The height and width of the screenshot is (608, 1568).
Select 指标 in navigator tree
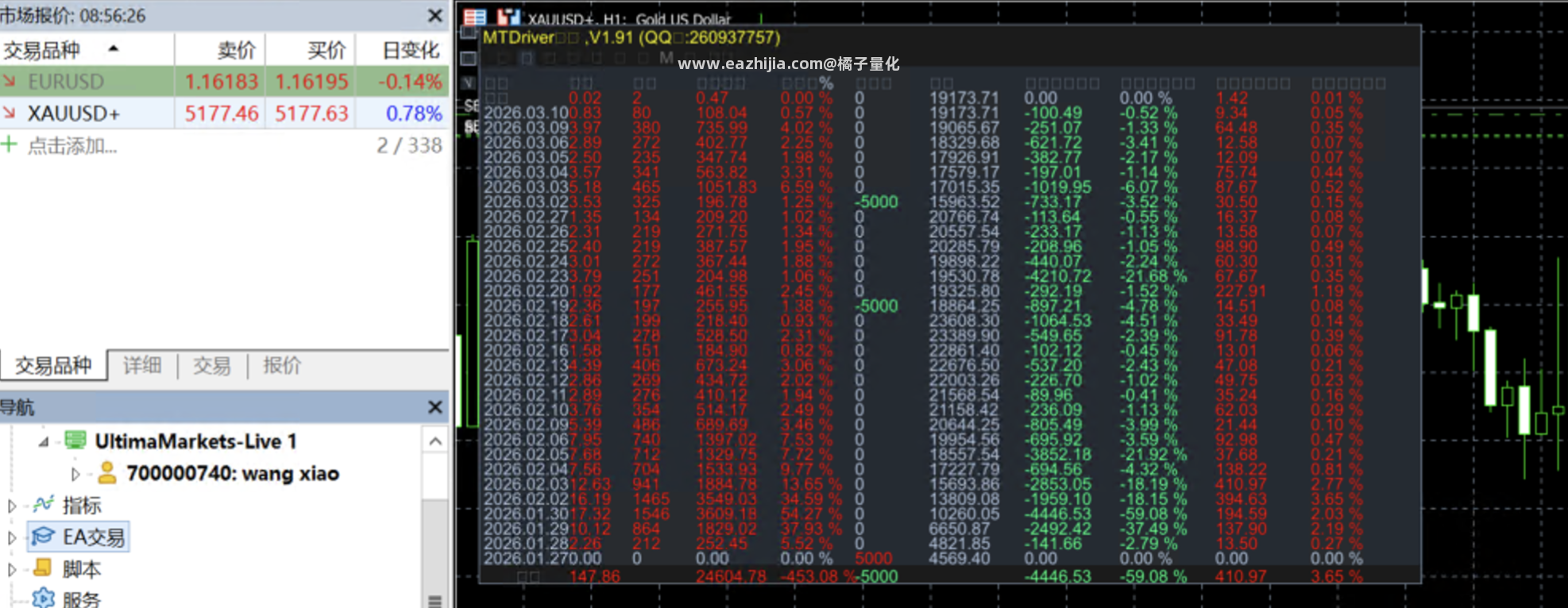(82, 506)
